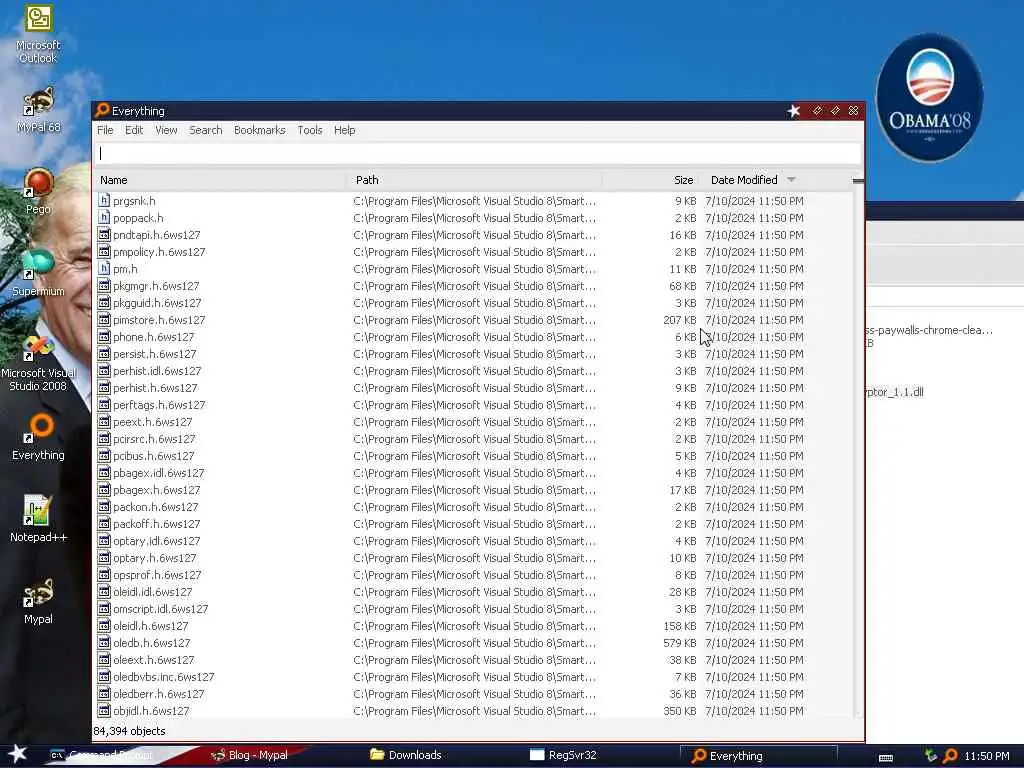Image resolution: width=1024 pixels, height=768 pixels.
Task: Sort by the Path column header
Action: (x=473, y=180)
